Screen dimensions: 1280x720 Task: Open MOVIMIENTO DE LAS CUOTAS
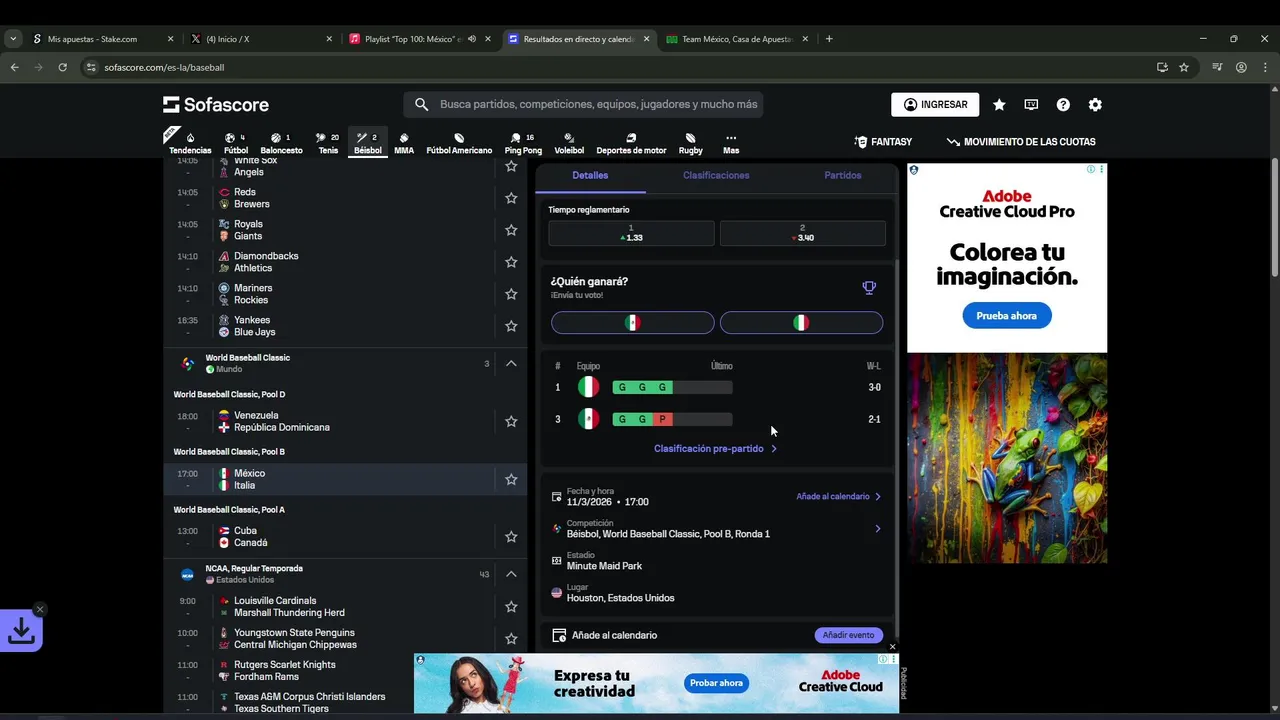1021,142
